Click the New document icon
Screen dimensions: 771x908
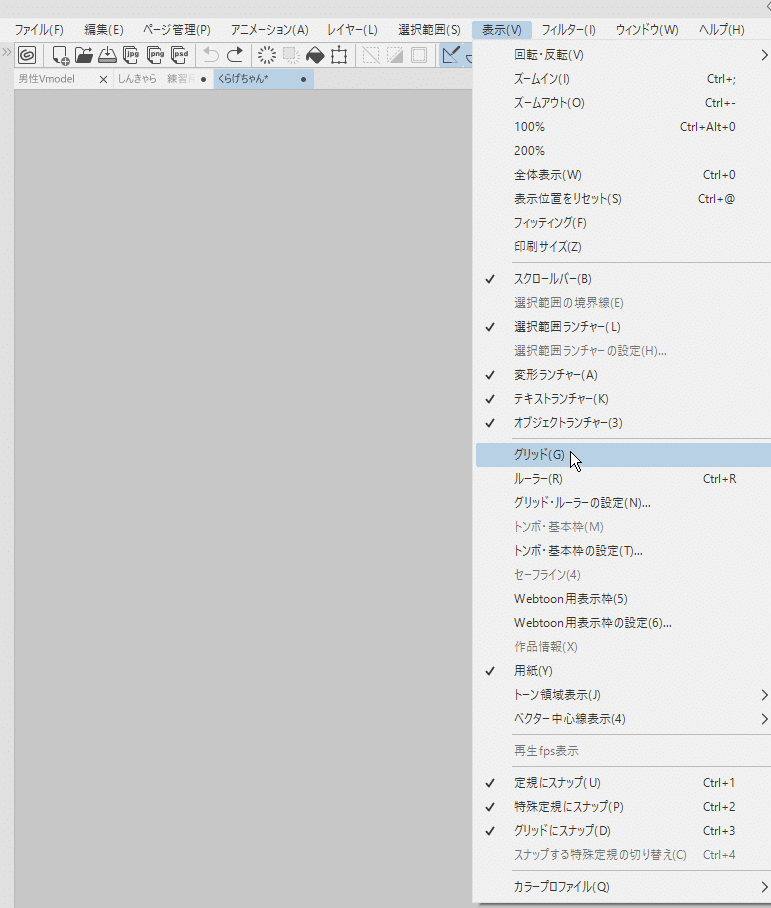coord(60,55)
